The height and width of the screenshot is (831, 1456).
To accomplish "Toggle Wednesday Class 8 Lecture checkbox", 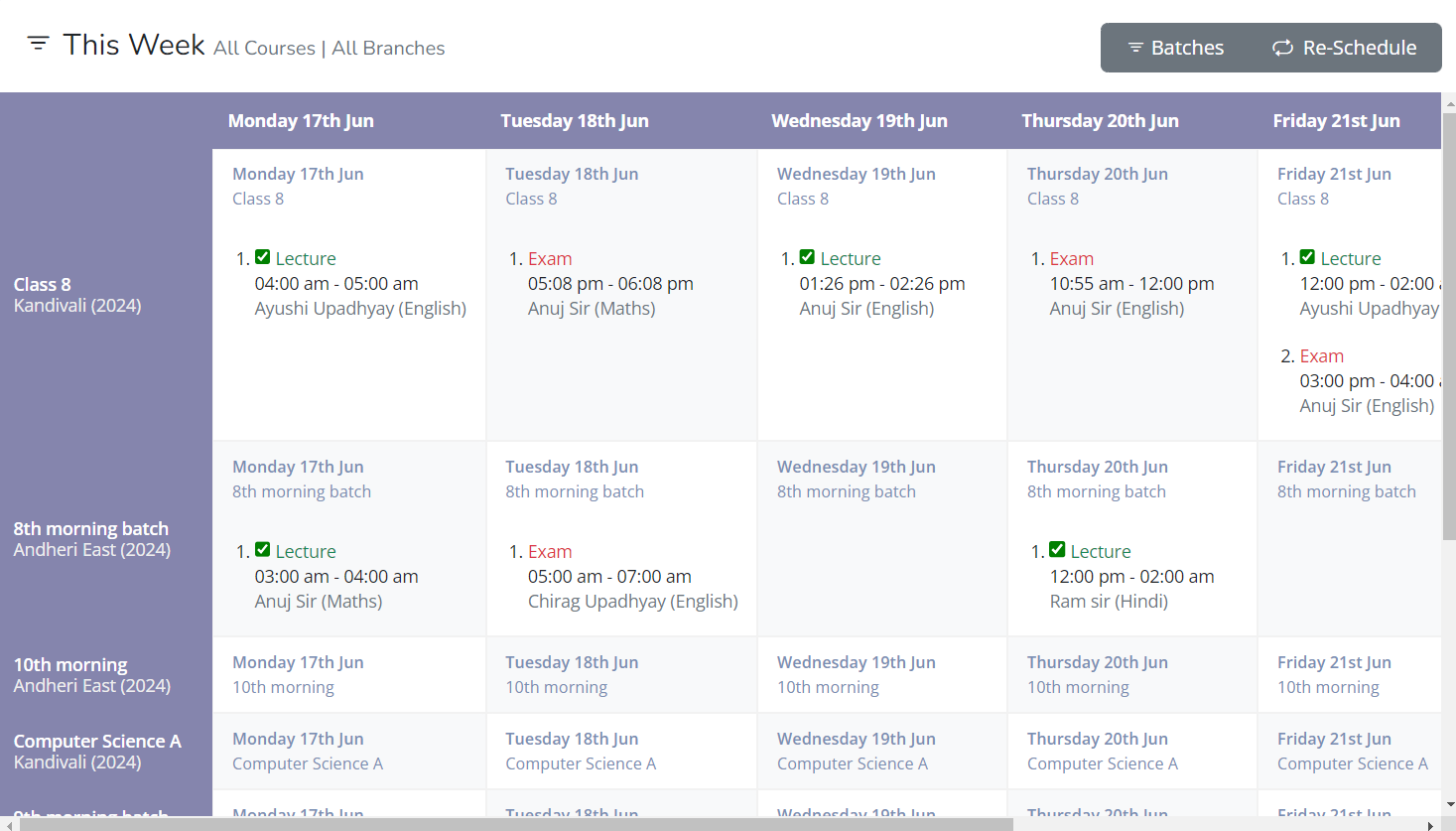I will (x=807, y=257).
